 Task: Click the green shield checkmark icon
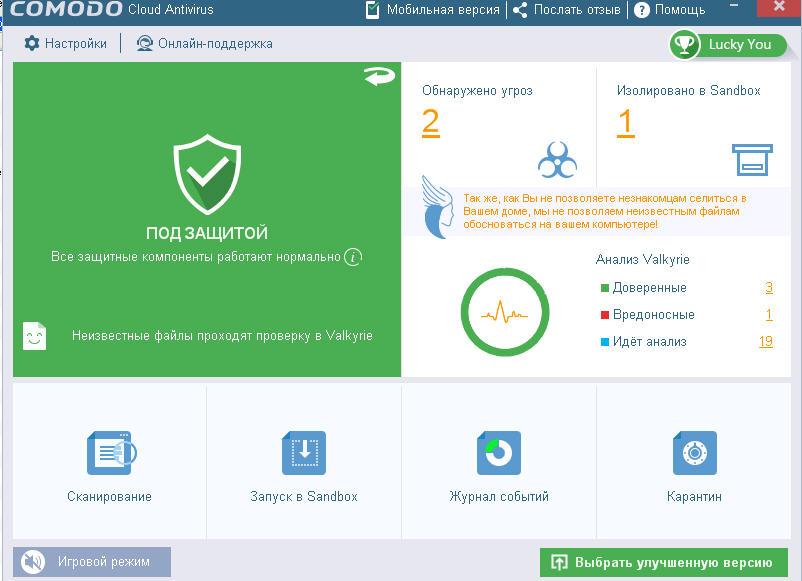207,174
